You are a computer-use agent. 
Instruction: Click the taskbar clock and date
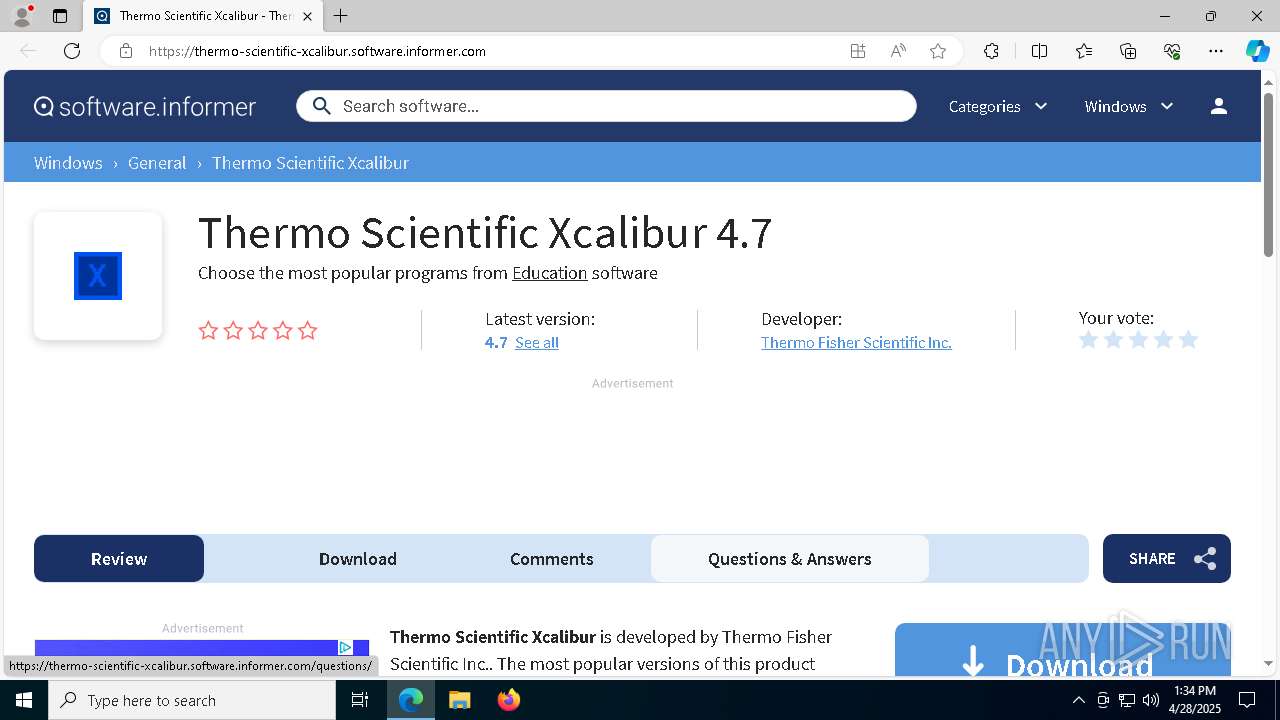tap(1196, 700)
